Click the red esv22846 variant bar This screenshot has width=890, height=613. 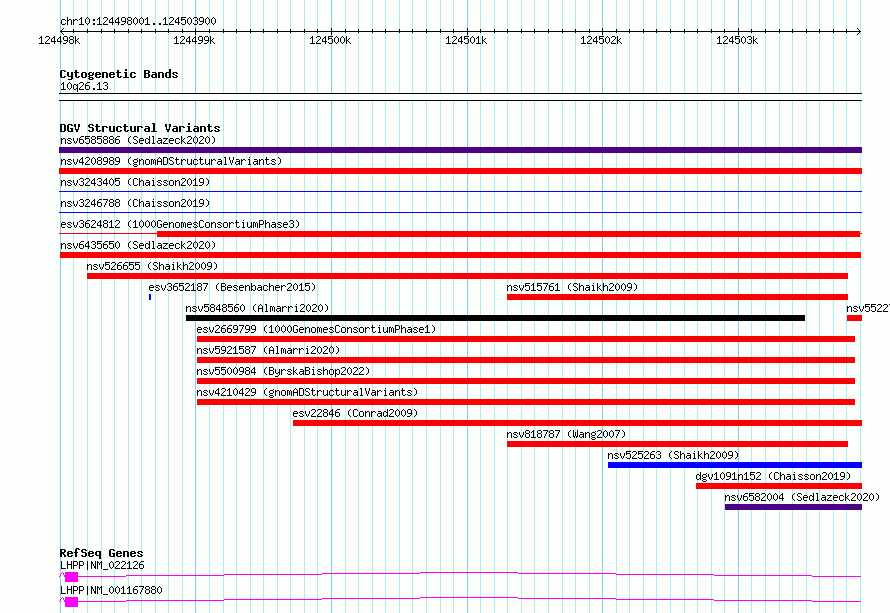tap(577, 423)
